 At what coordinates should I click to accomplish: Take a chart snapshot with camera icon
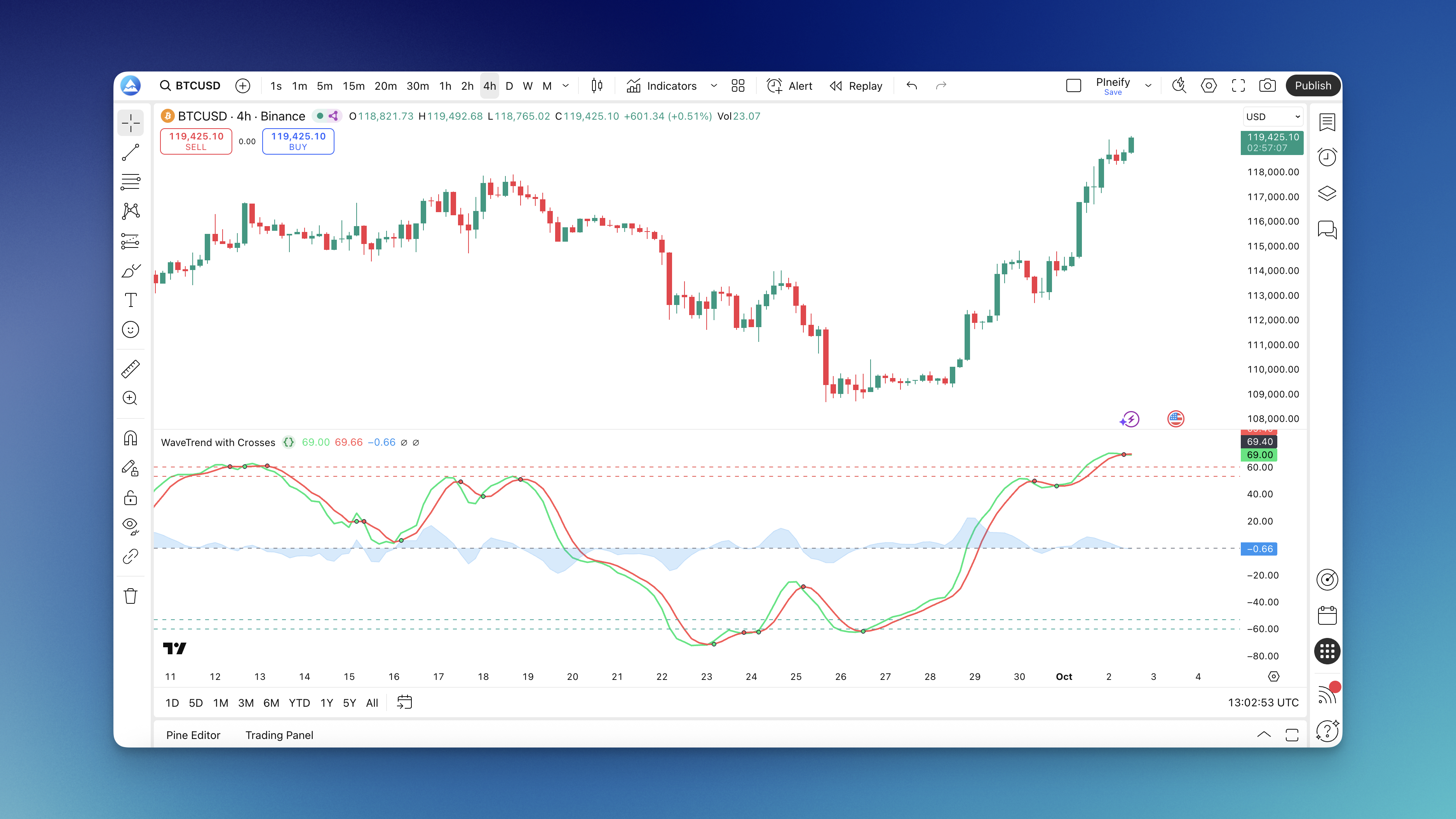coord(1267,86)
